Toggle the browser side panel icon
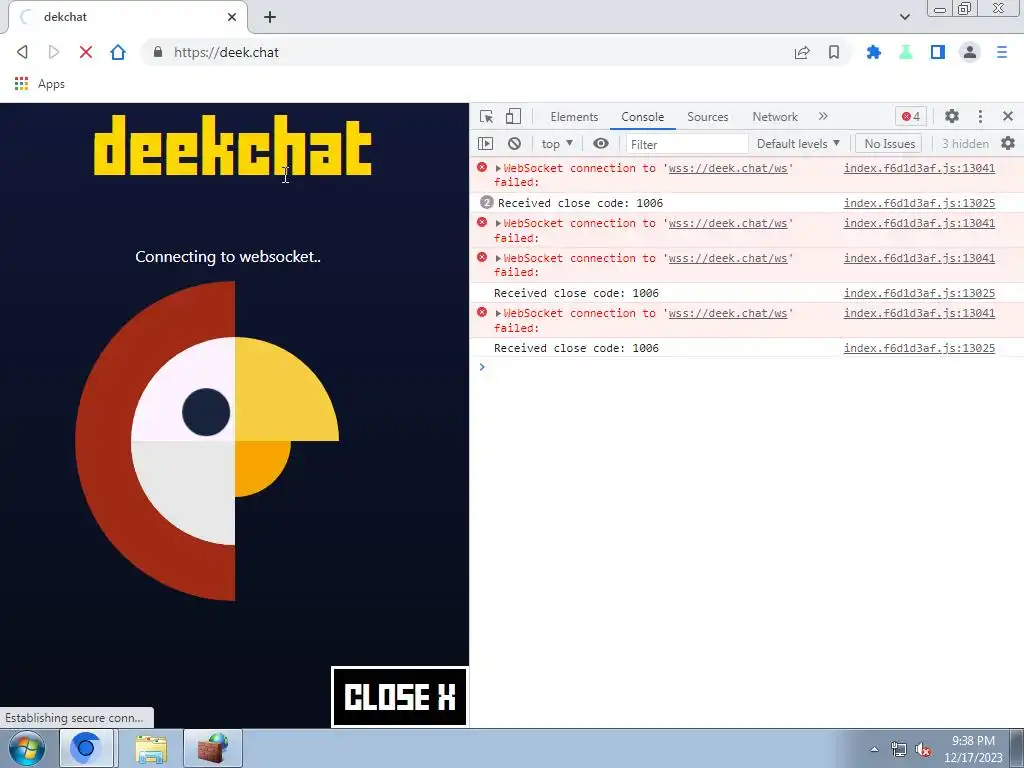This screenshot has width=1024, height=768. click(938, 52)
